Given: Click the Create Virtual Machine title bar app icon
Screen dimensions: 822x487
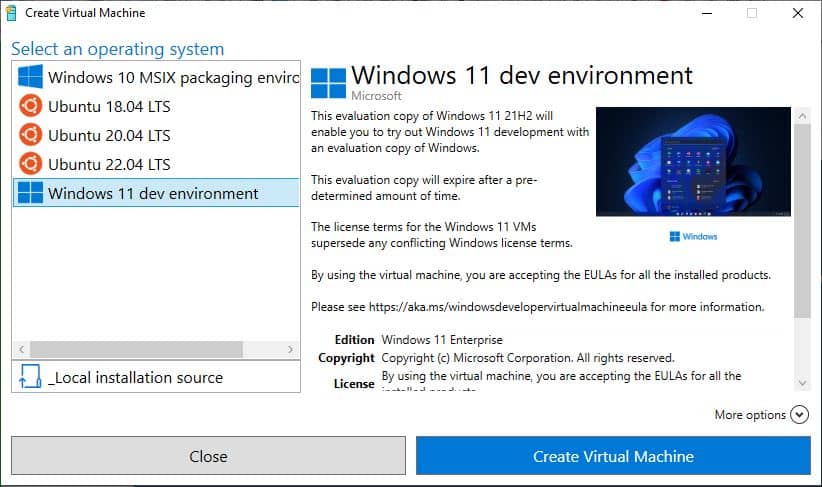Looking at the screenshot, I should (11, 13).
